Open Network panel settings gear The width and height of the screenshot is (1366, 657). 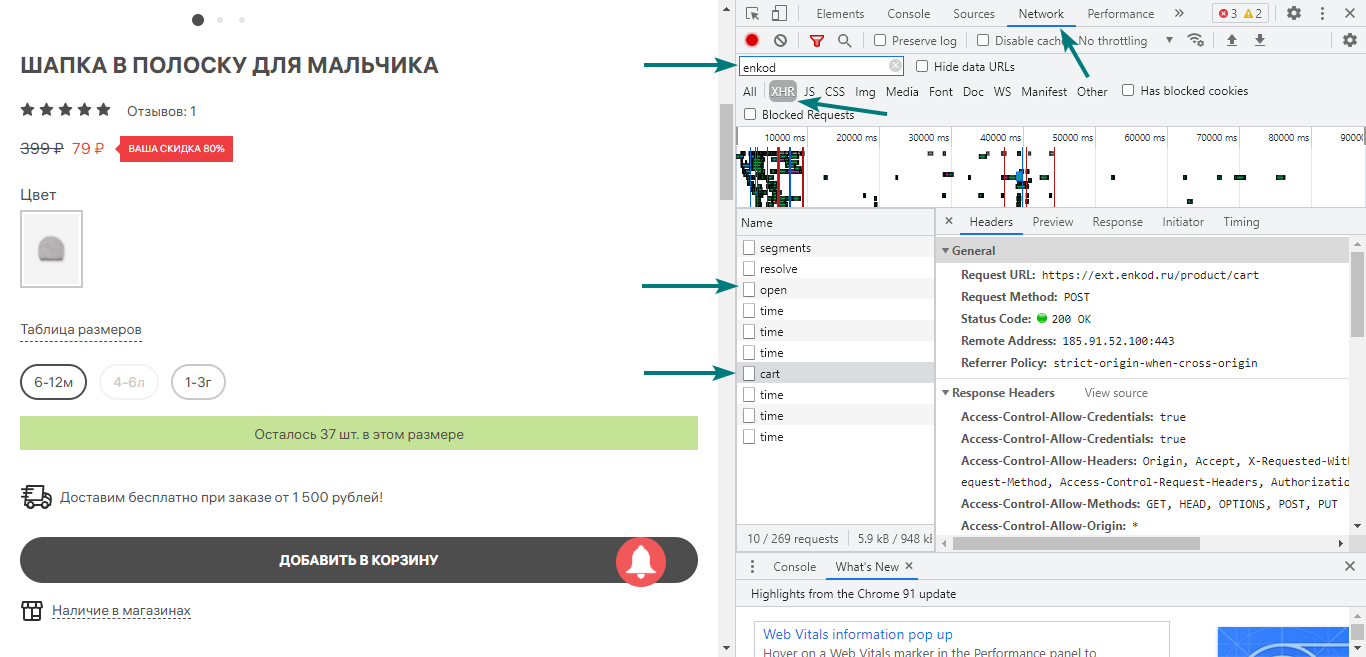1349,40
